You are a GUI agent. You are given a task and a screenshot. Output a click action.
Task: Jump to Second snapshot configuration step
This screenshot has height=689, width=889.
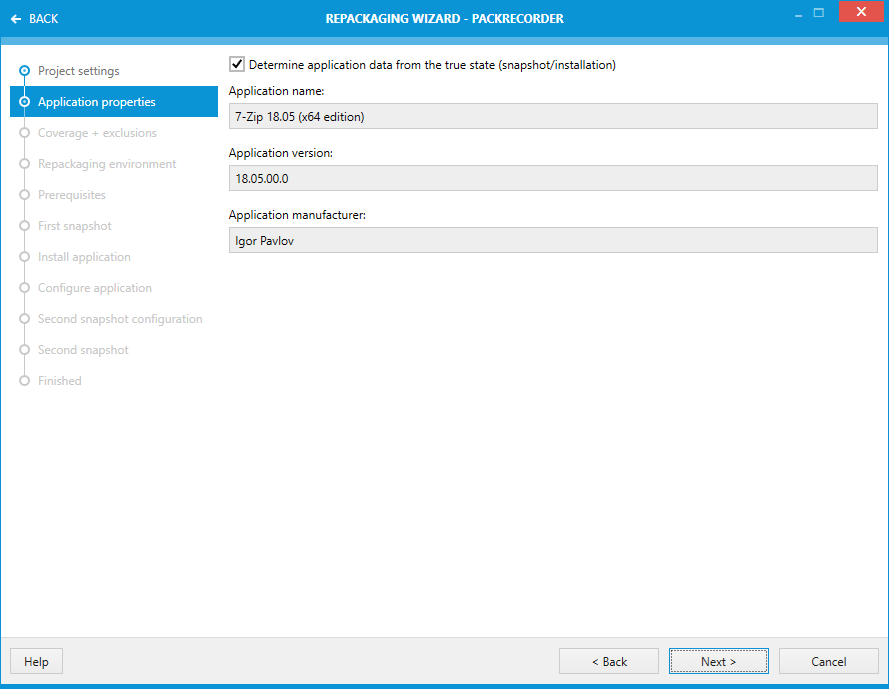coord(120,319)
